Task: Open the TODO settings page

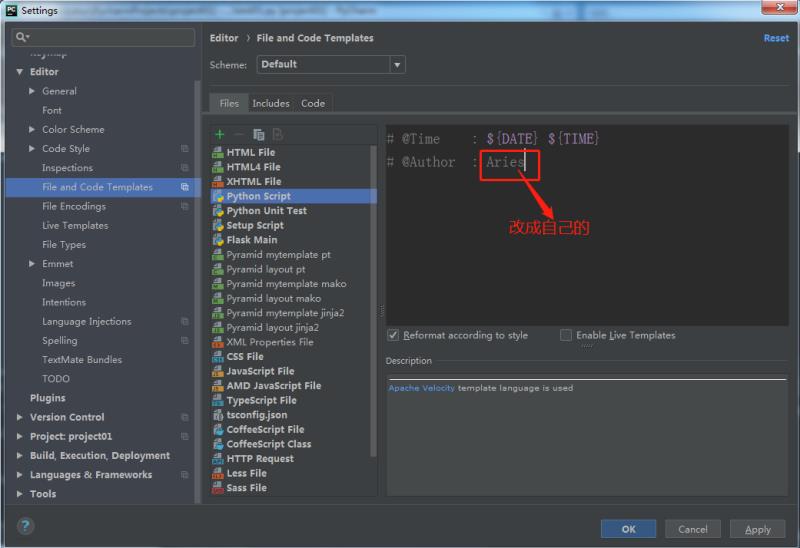Action: coord(56,379)
